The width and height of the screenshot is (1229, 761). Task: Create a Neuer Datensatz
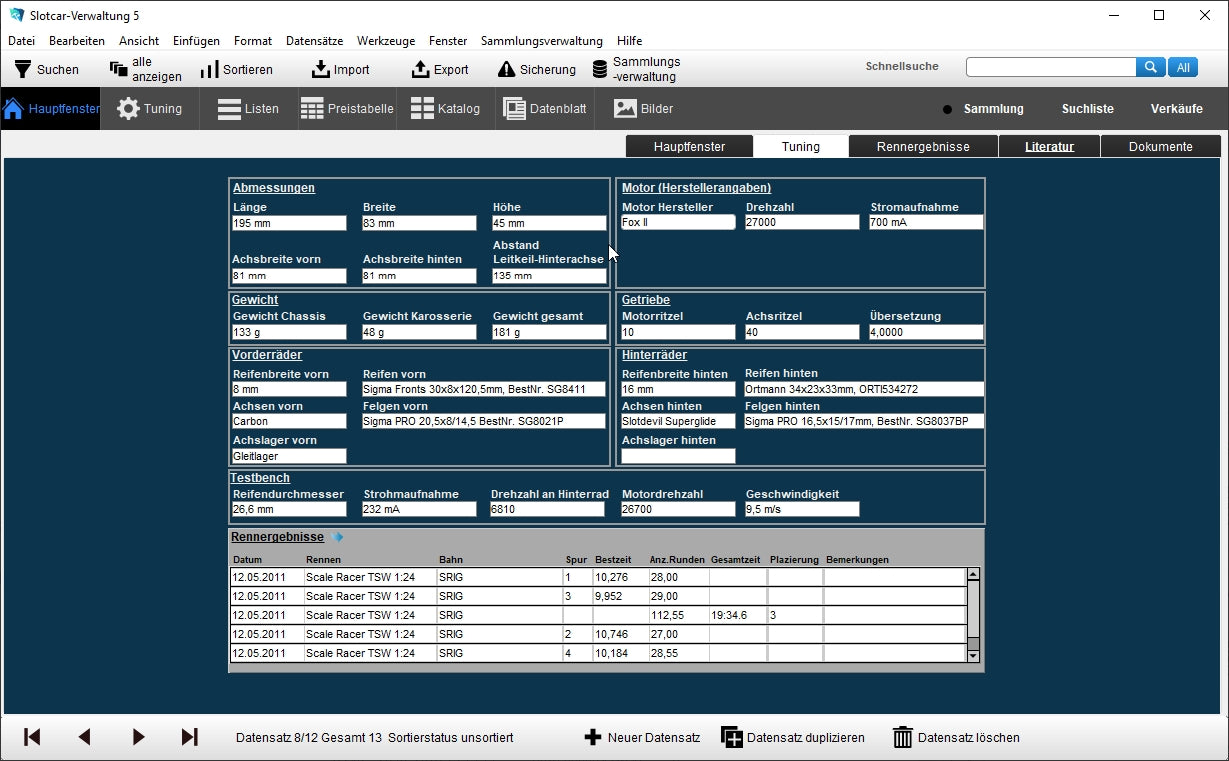[x=593, y=737]
